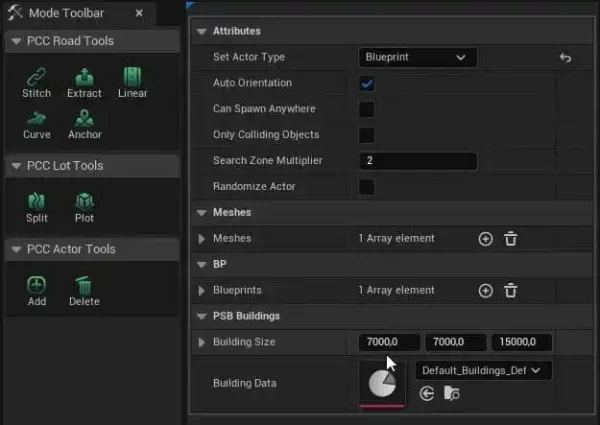Choose the Linear road tool
This screenshot has width=600, height=425.
pyautogui.click(x=132, y=82)
